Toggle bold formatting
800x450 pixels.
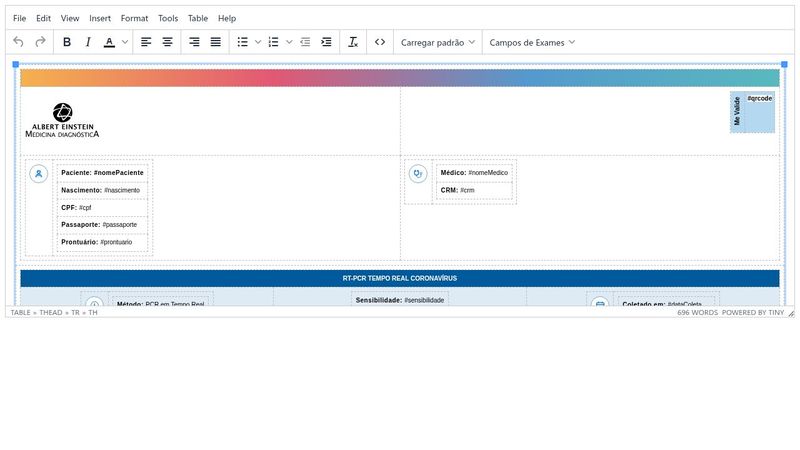point(67,42)
